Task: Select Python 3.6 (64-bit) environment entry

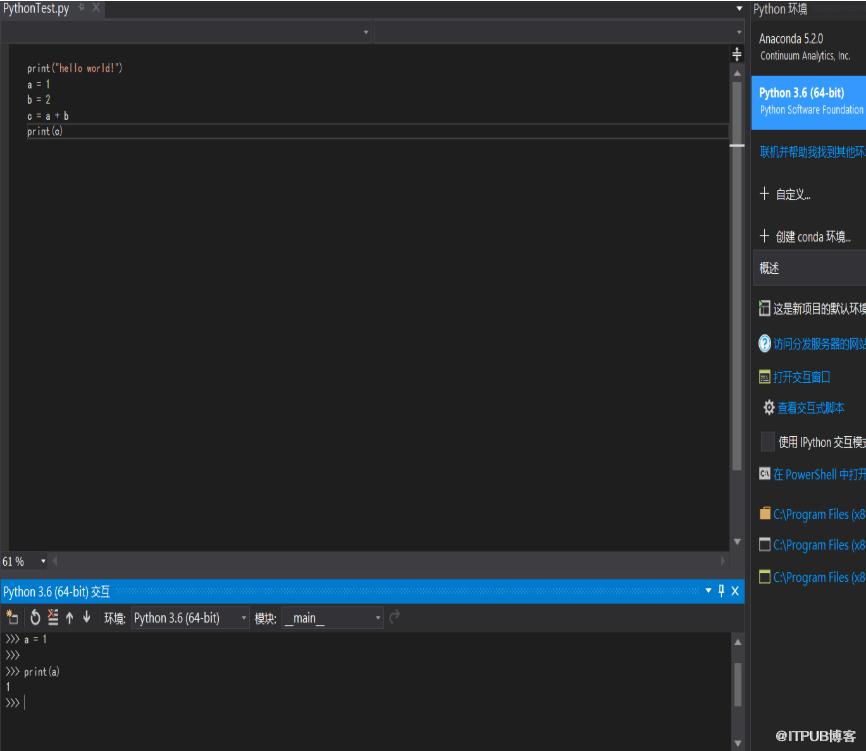Action: (x=809, y=102)
